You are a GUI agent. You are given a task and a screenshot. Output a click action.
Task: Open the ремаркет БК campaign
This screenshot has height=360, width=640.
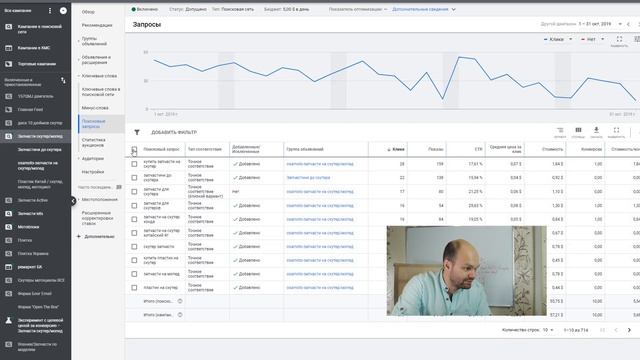pos(30,267)
